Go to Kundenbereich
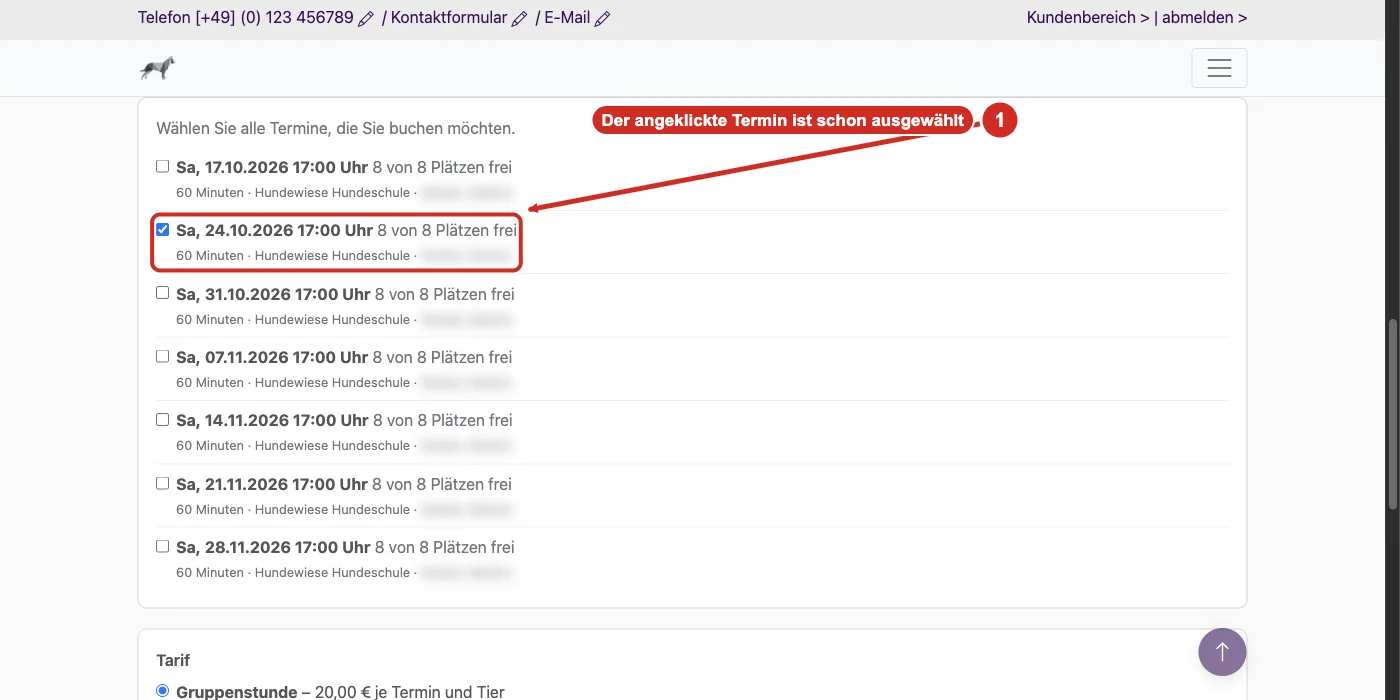Image resolution: width=1400 pixels, height=700 pixels. (1088, 18)
